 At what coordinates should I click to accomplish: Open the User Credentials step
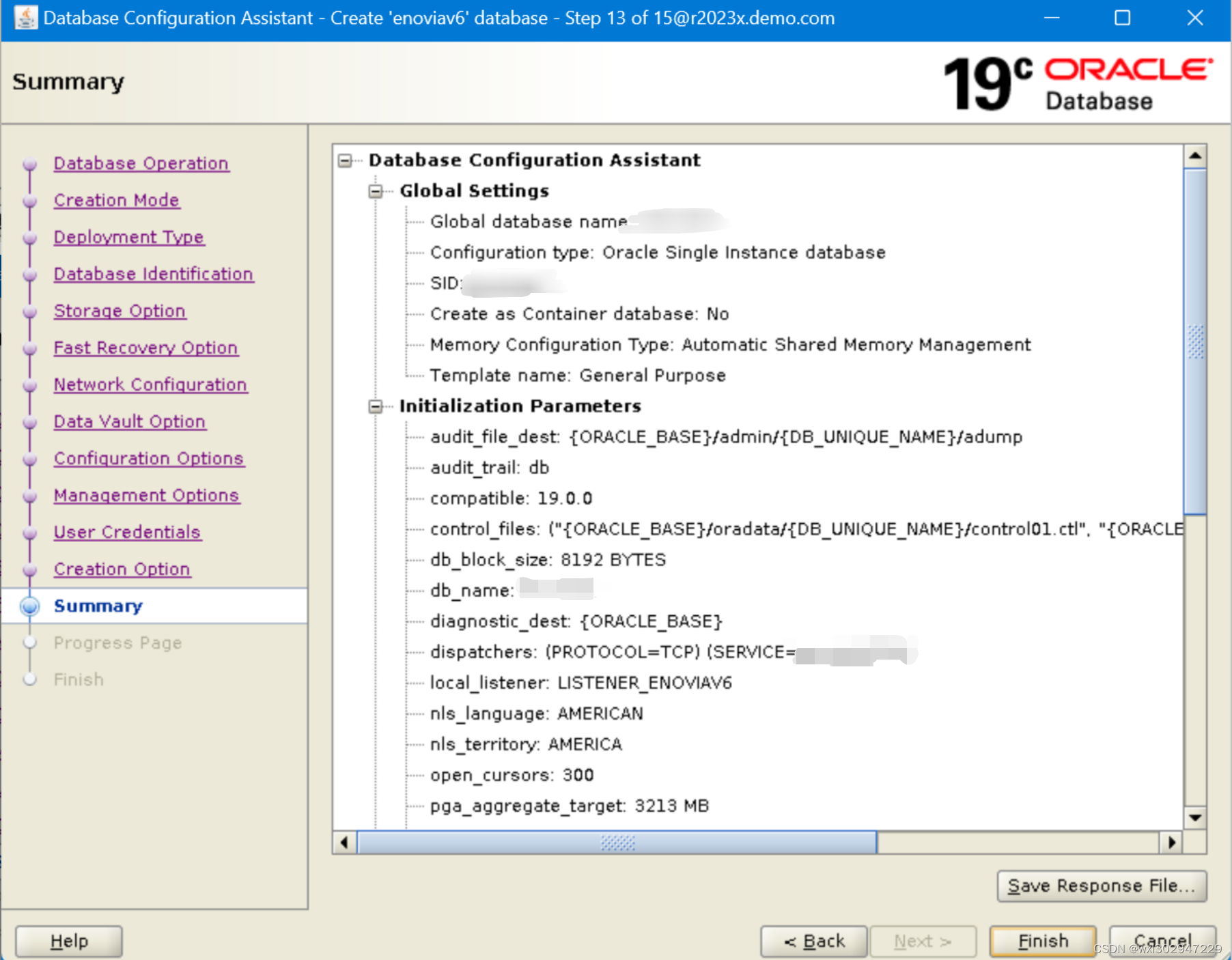[127, 532]
